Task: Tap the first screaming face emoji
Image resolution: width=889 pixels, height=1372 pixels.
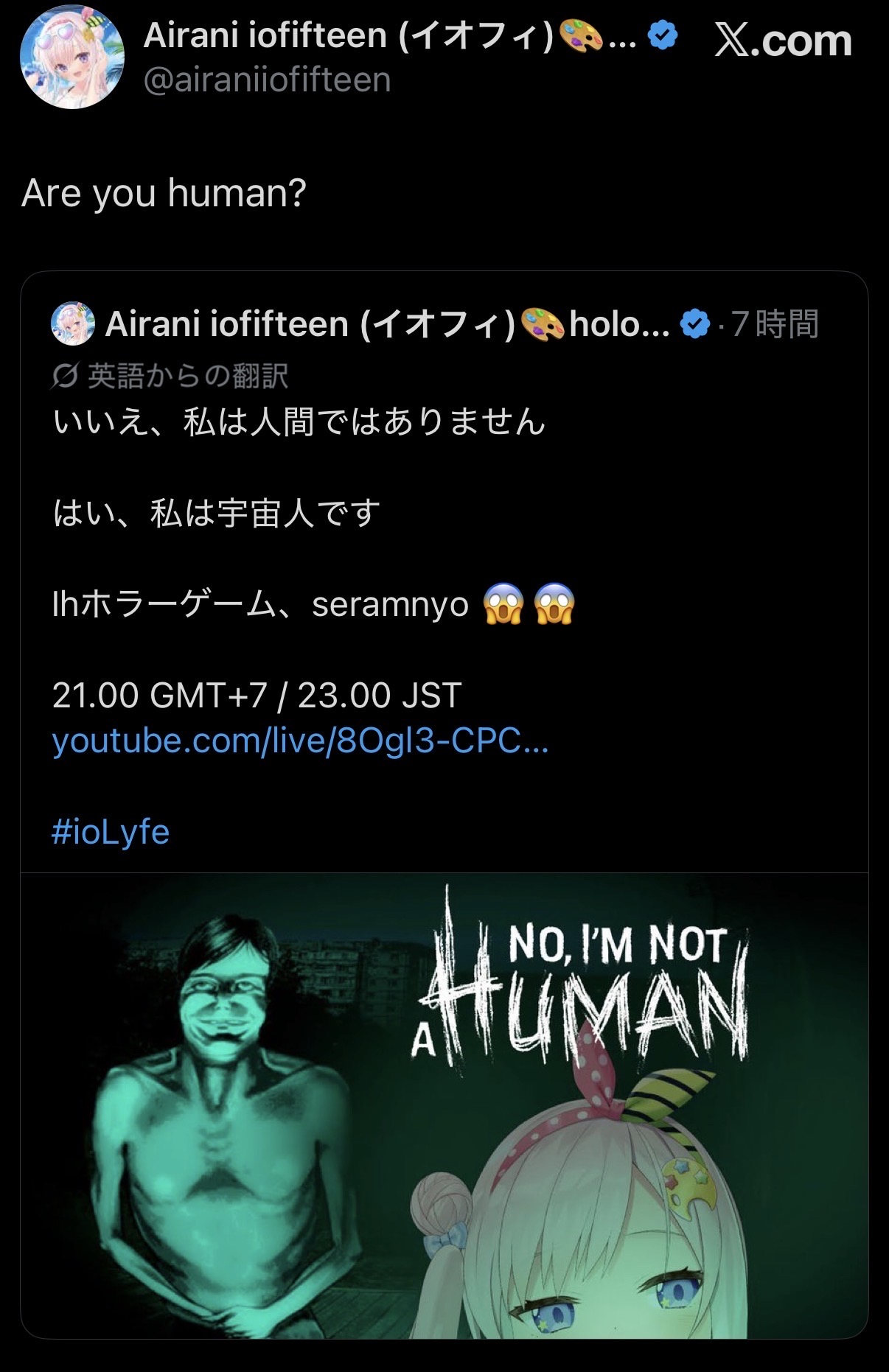Action: [503, 604]
